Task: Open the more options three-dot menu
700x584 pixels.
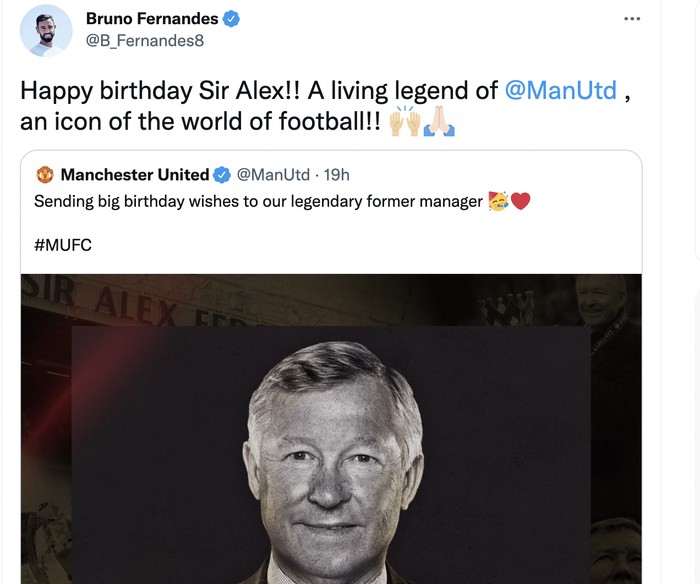Action: 631,19
